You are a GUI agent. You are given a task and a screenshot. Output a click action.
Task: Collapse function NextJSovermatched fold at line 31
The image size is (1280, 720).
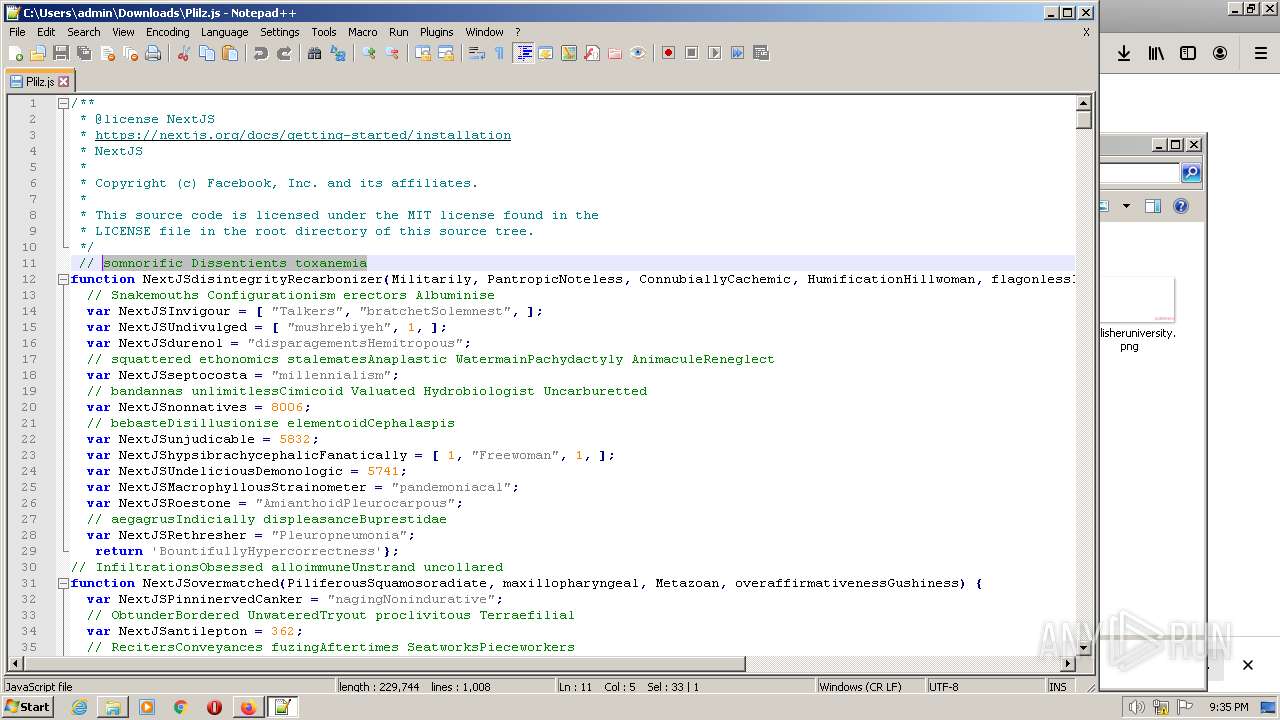(x=63, y=583)
